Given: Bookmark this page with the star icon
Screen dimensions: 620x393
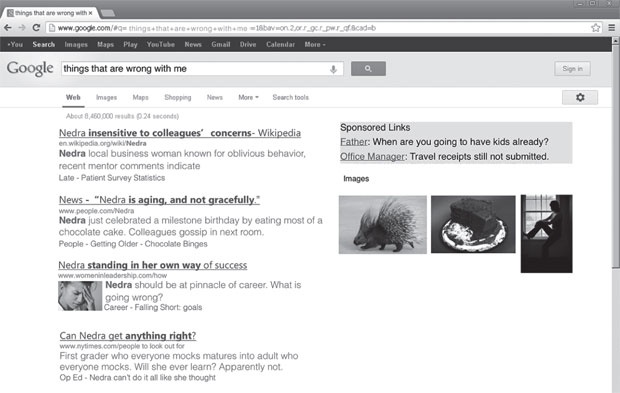Looking at the screenshot, I should tap(595, 28).
